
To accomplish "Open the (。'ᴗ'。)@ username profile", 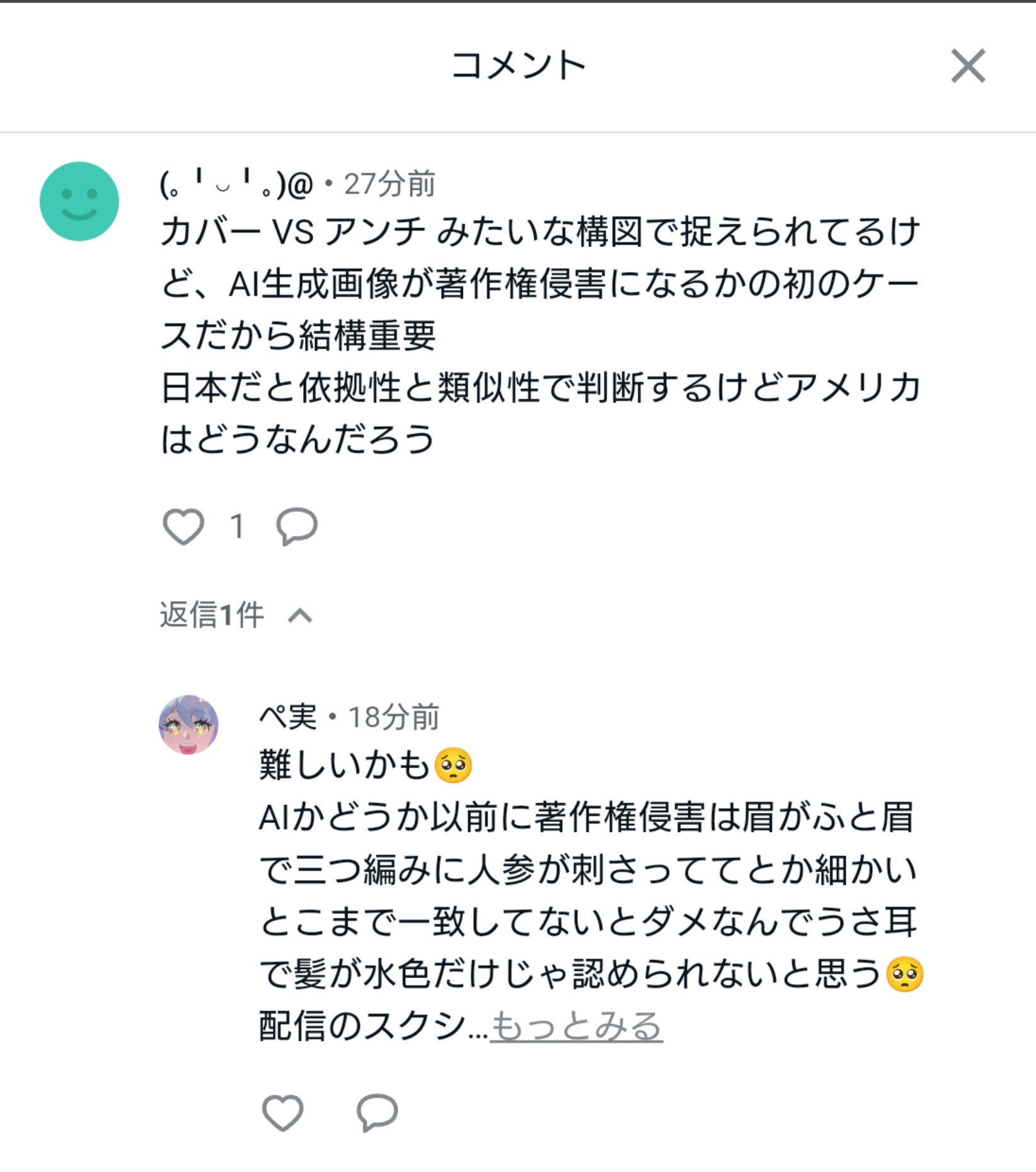I will click(236, 184).
